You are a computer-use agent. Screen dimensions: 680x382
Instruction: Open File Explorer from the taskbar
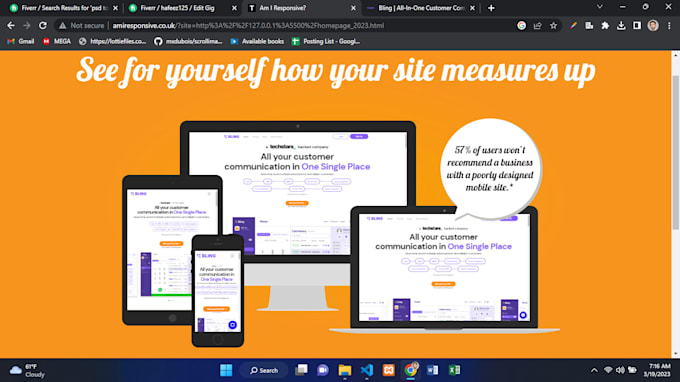pos(345,370)
